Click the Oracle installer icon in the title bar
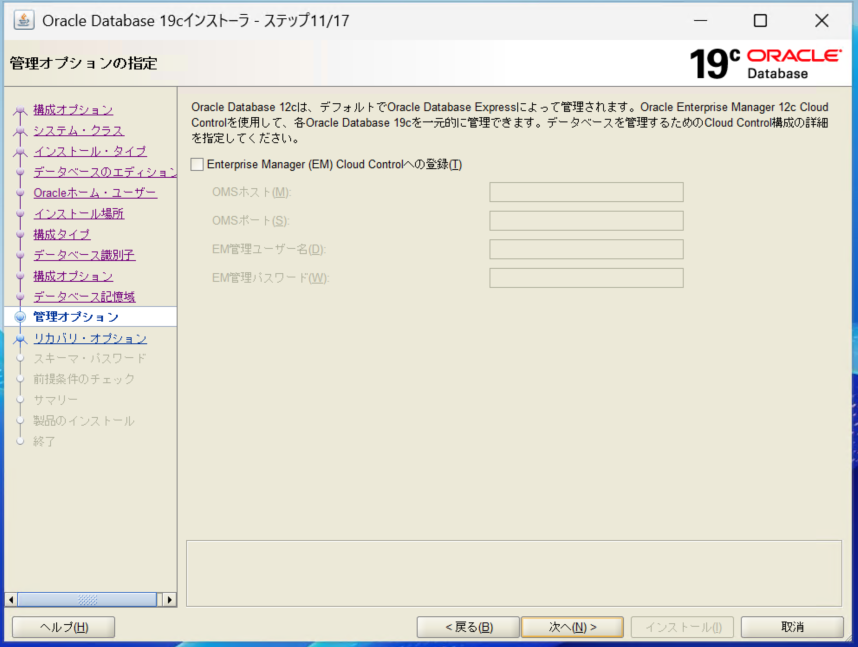 [x=22, y=20]
